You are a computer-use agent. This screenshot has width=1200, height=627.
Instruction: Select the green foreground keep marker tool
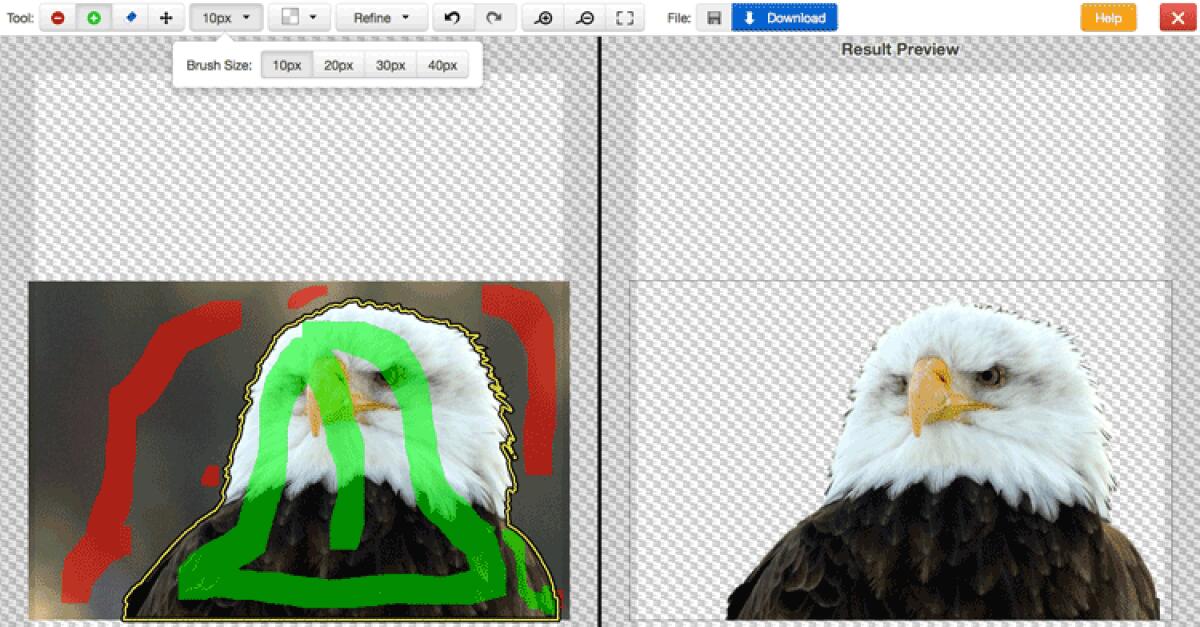pos(94,18)
